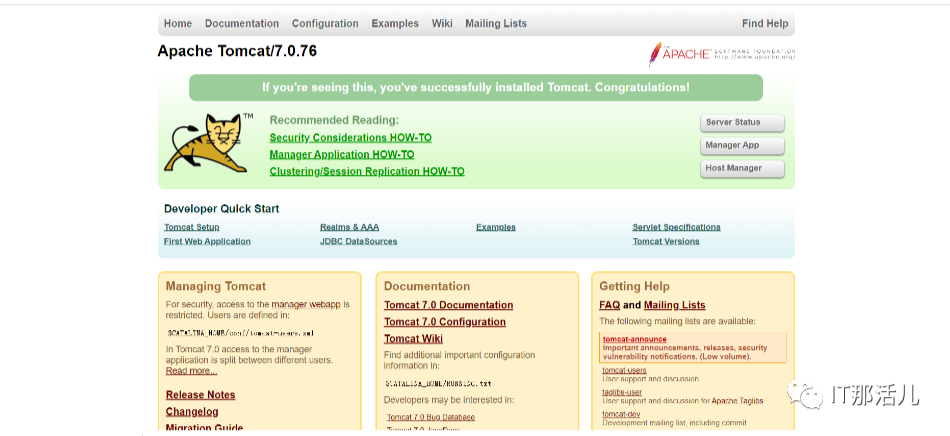Open the Home nav item
950x436 pixels.
tap(178, 24)
